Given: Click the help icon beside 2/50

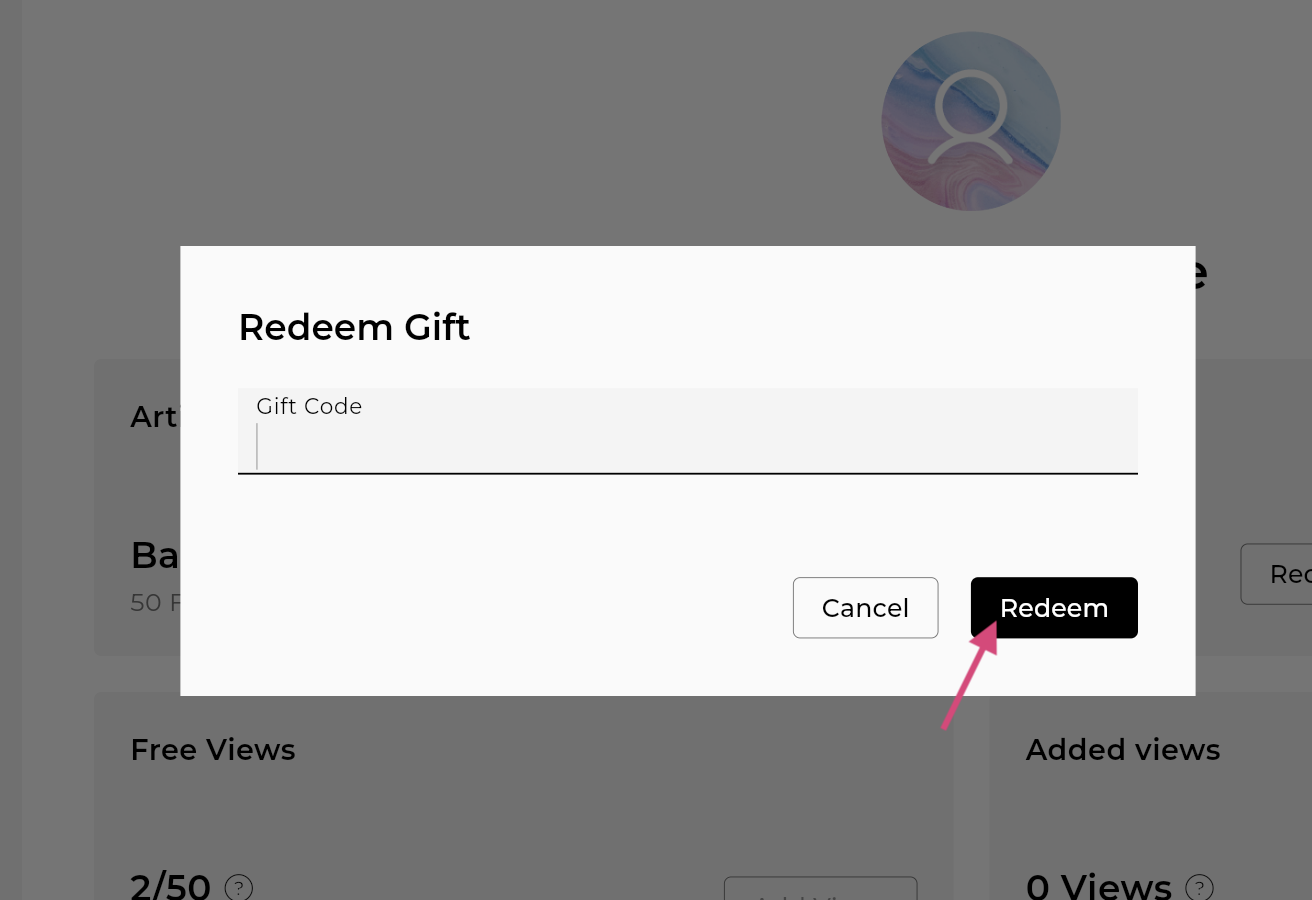Looking at the screenshot, I should (x=239, y=887).
